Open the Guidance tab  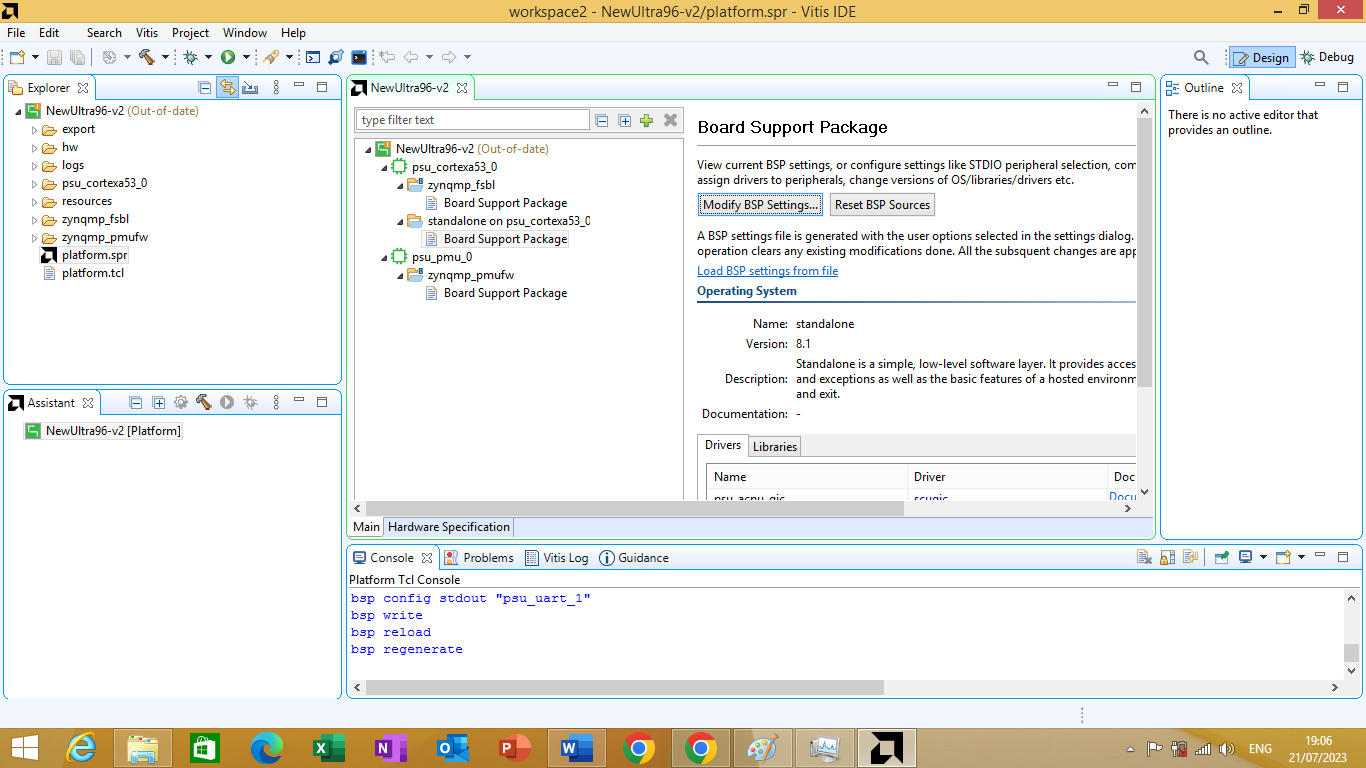pyautogui.click(x=634, y=558)
